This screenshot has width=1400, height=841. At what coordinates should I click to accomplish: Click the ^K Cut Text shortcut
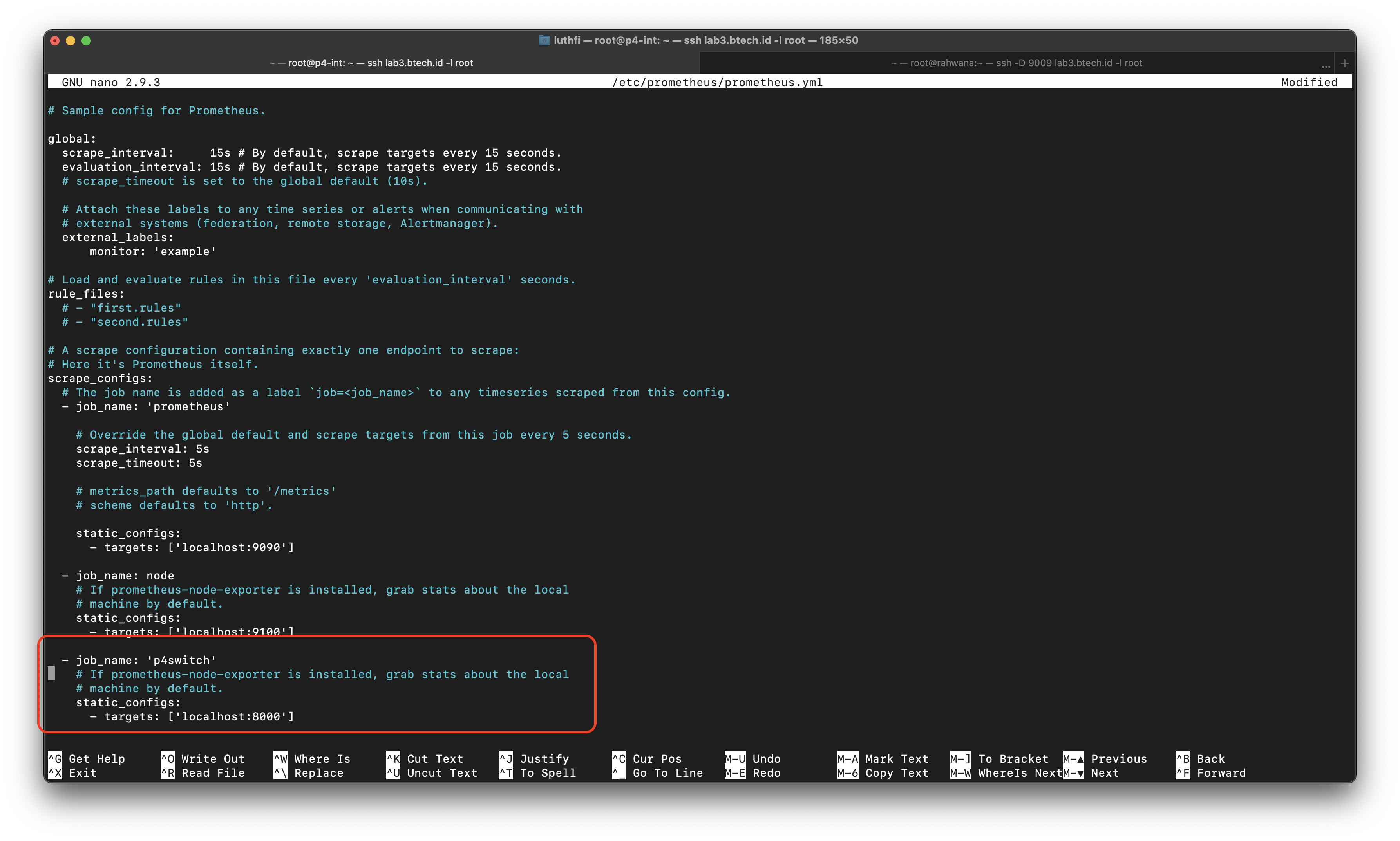[425, 759]
